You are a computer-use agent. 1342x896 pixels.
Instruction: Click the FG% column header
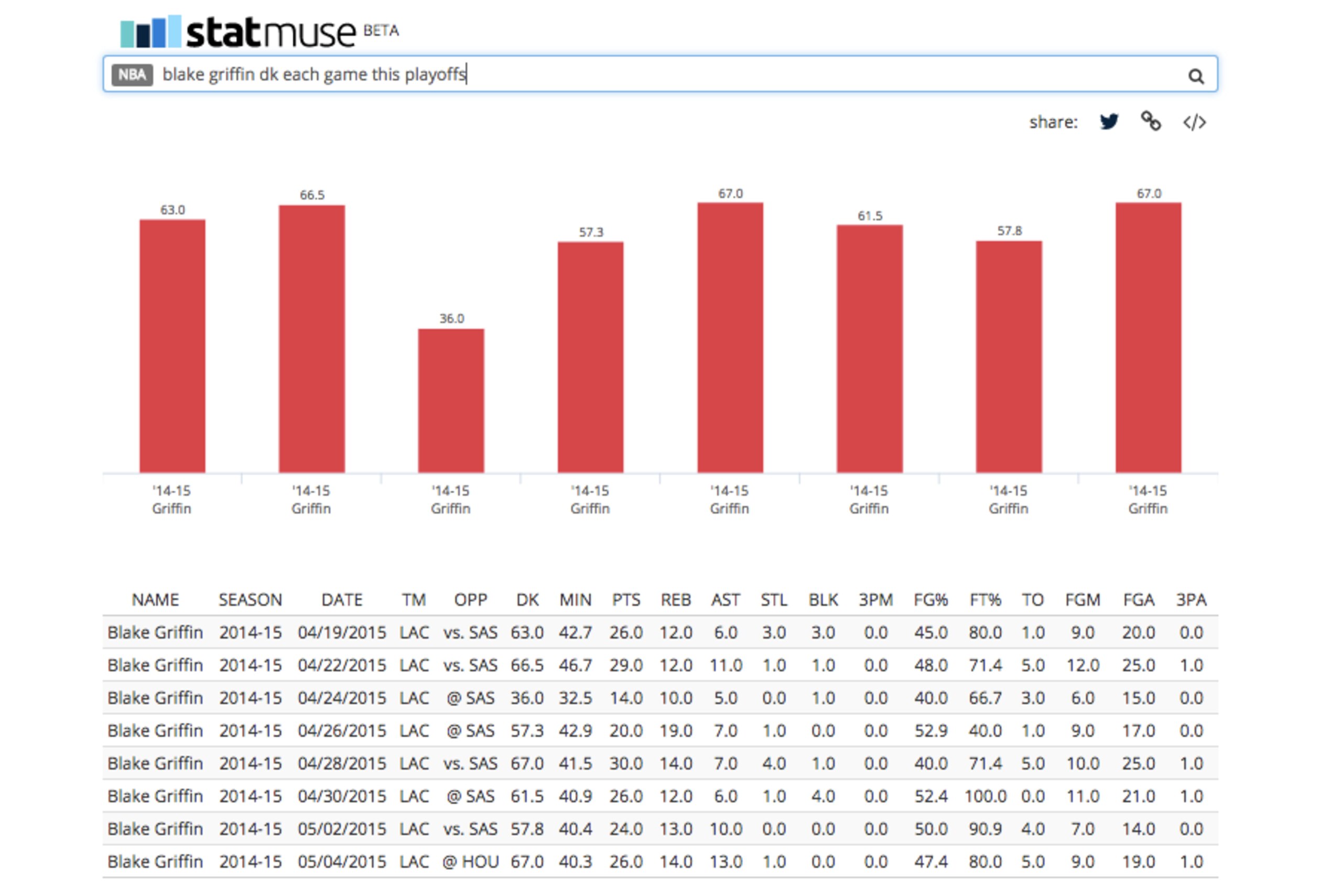[x=930, y=599]
